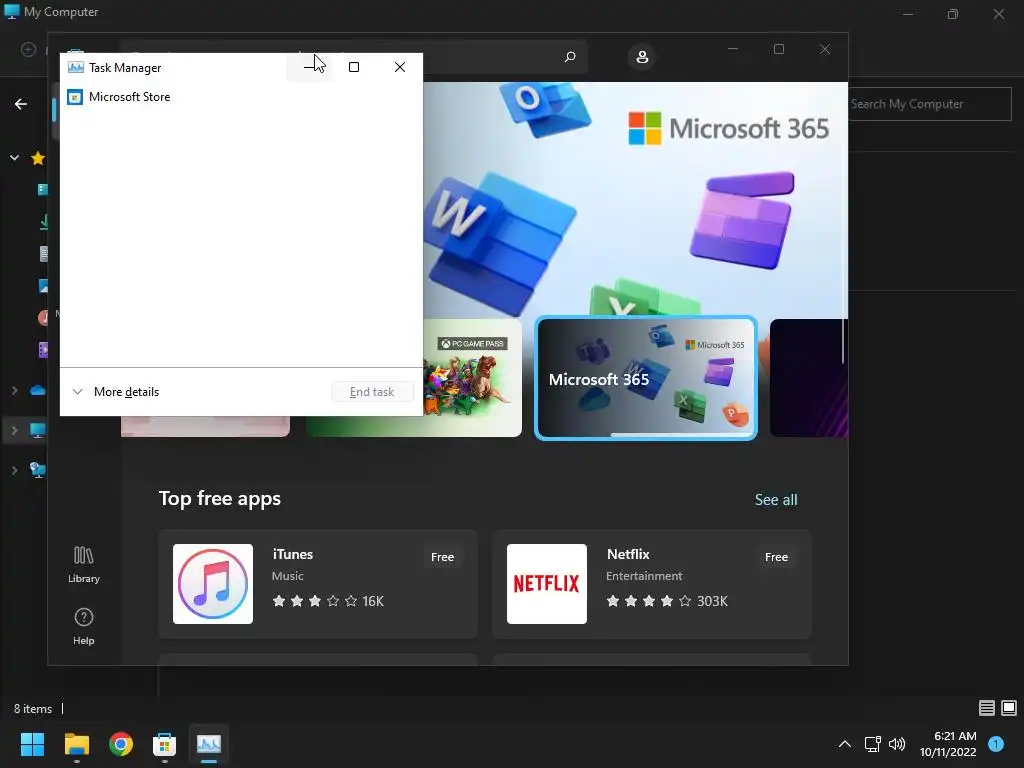This screenshot has height=768, width=1024.
Task: Click the Netflix app logo
Action: (x=547, y=584)
